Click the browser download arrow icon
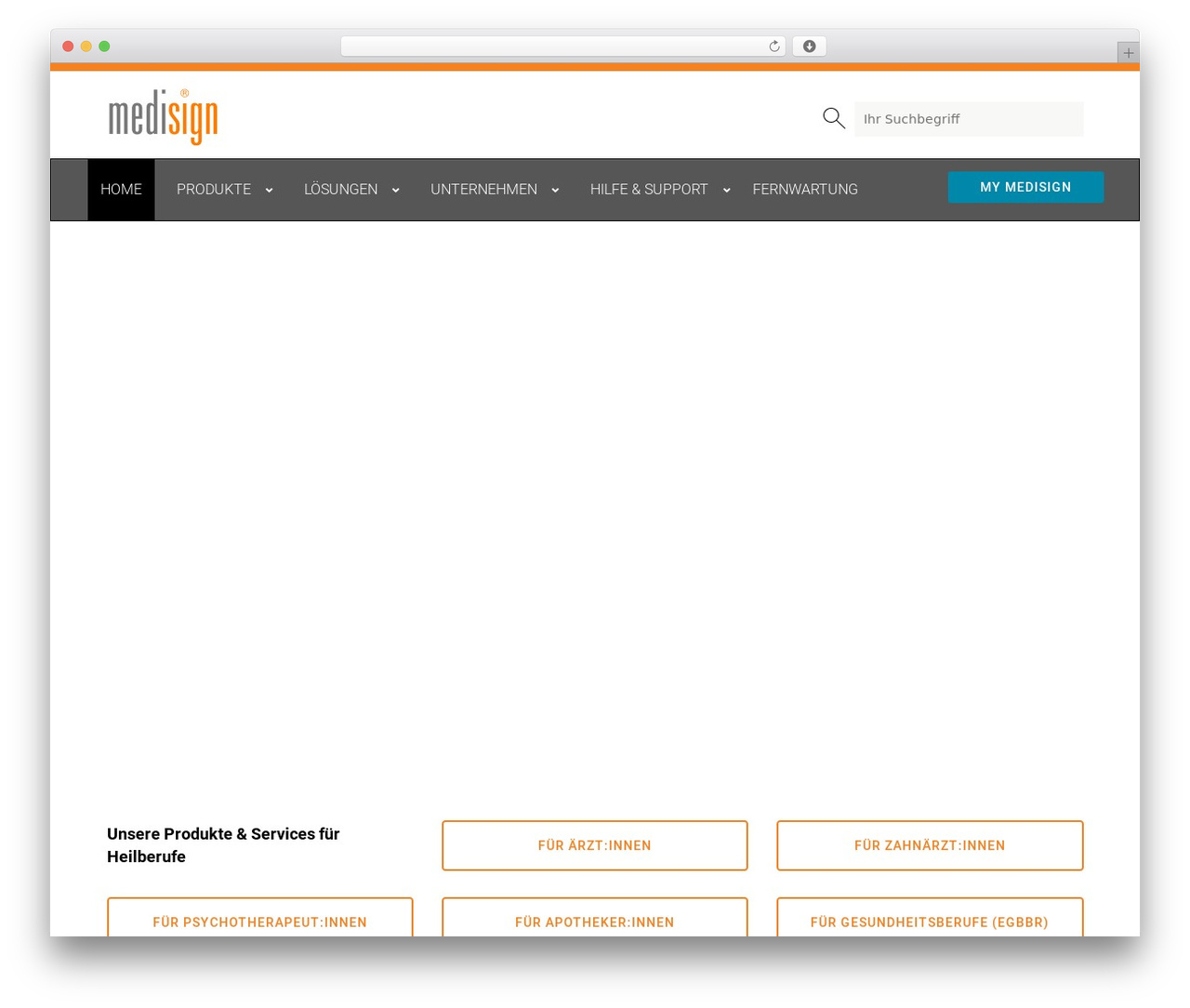Viewport: 1190px width, 1008px height. click(810, 46)
